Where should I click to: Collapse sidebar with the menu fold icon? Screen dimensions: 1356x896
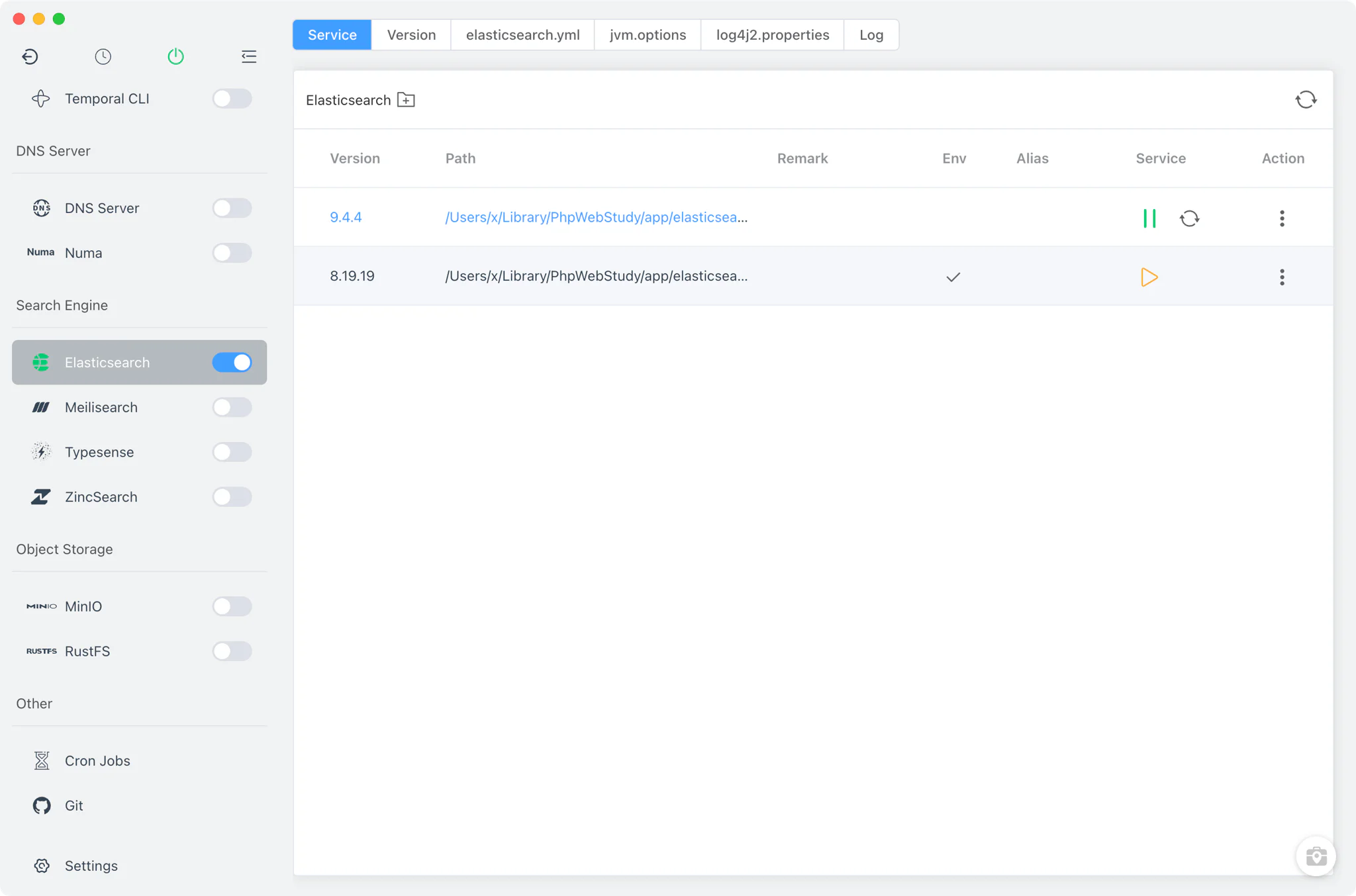click(249, 56)
